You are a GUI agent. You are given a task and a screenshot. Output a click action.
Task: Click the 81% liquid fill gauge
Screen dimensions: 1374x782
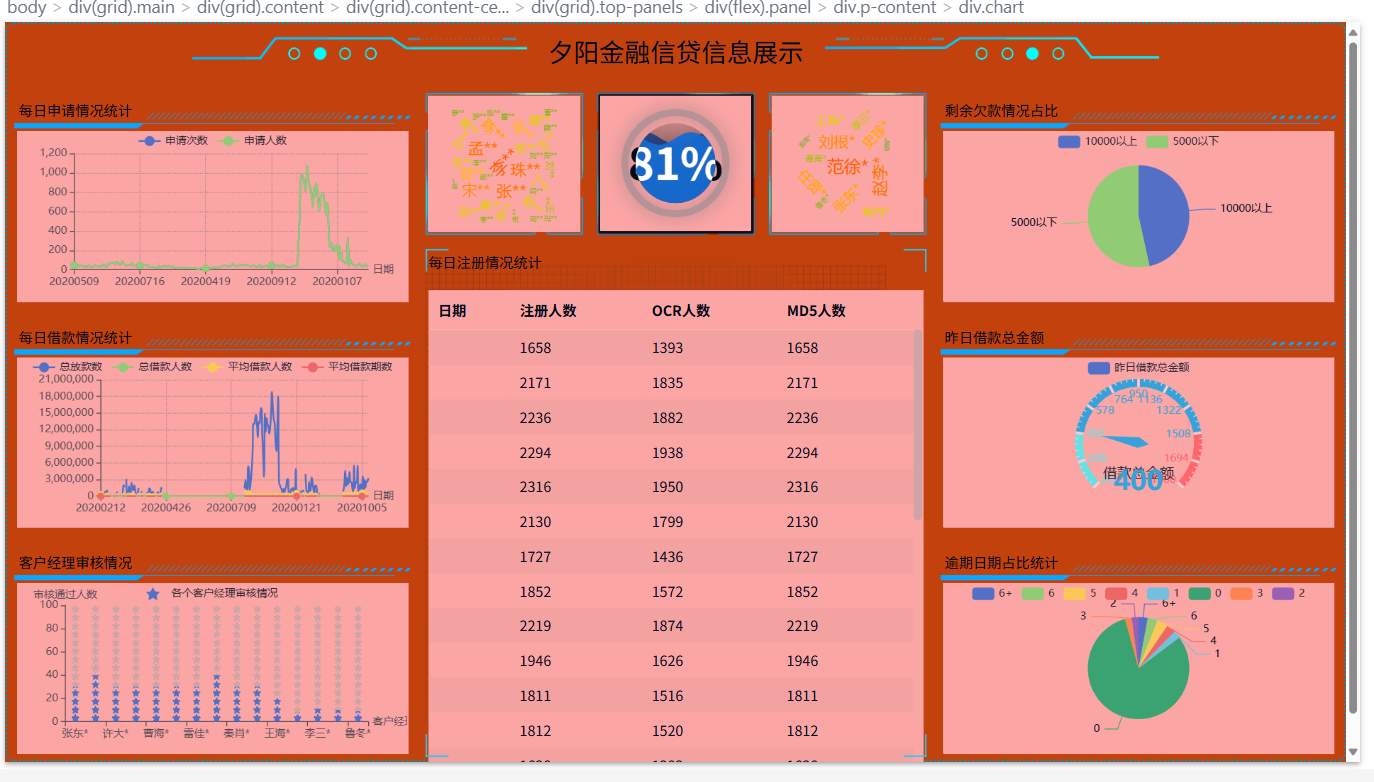[x=675, y=164]
